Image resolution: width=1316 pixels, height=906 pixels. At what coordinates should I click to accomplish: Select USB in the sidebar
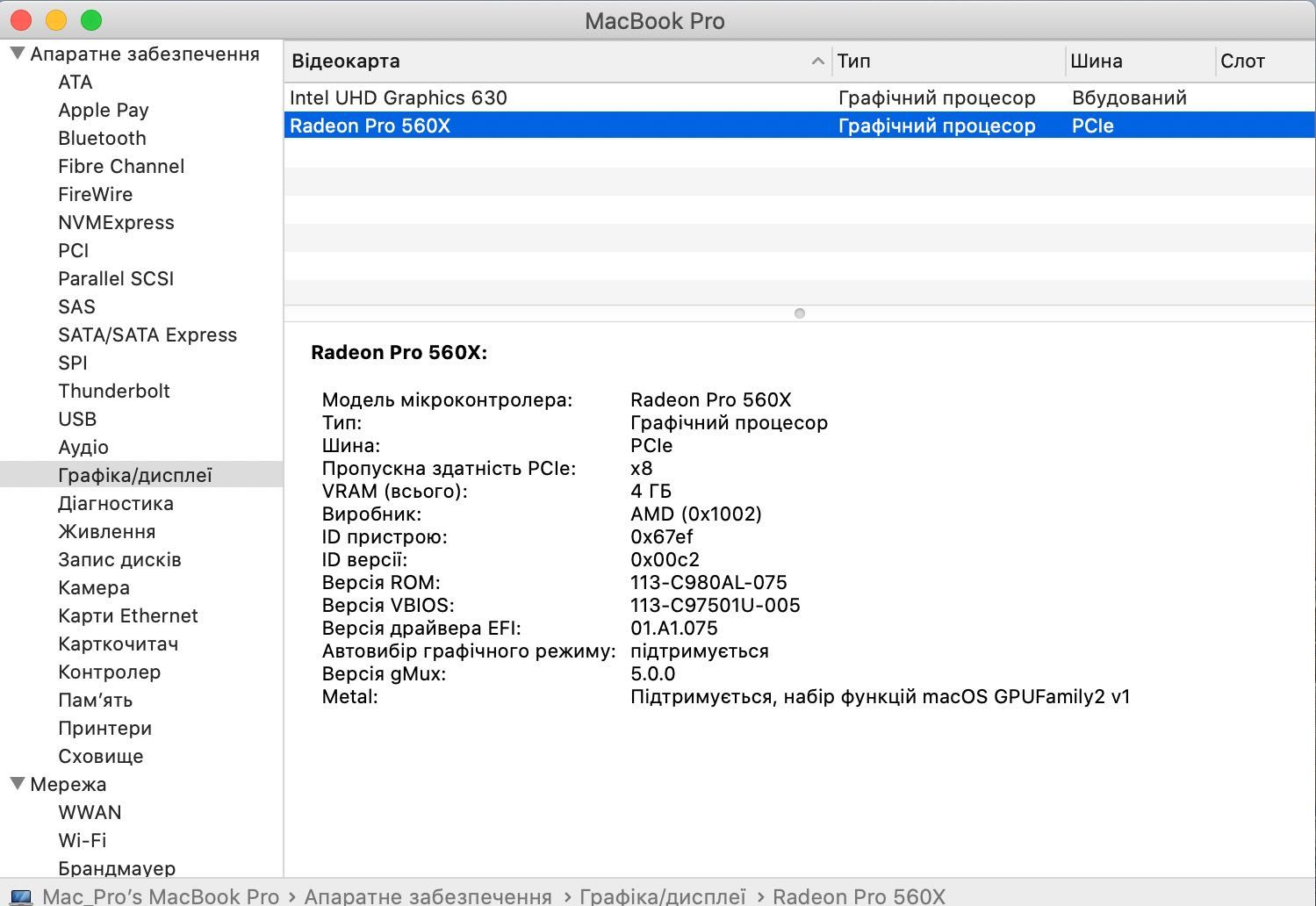[x=77, y=419]
